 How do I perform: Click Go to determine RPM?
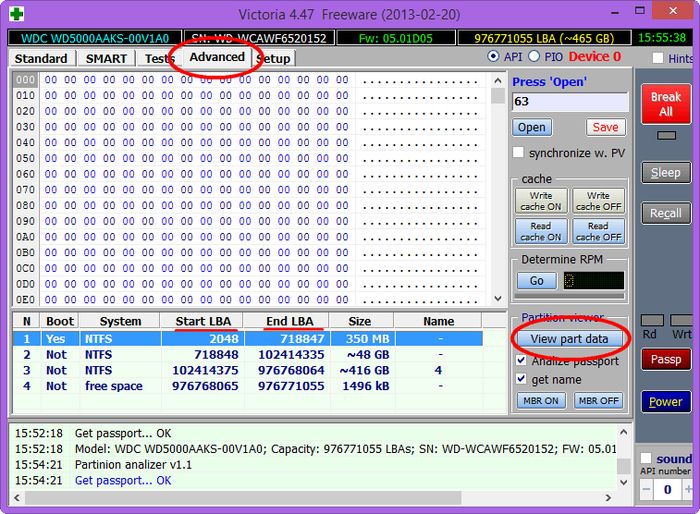coord(537,281)
